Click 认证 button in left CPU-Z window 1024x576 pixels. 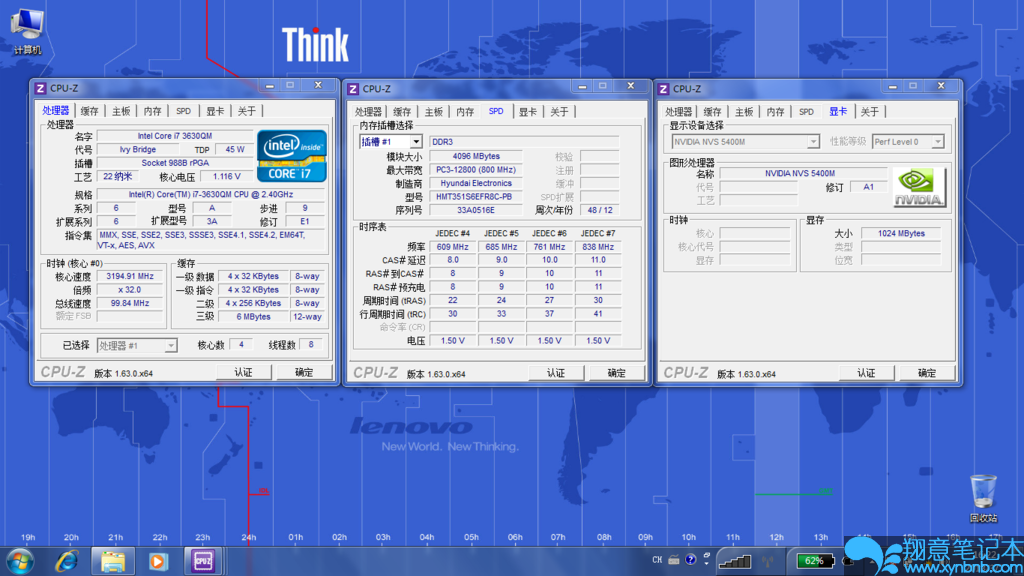coord(244,372)
